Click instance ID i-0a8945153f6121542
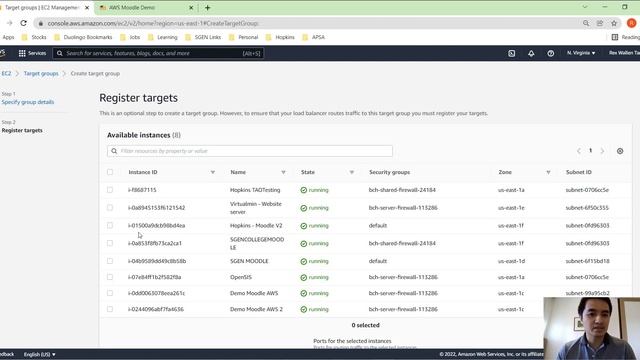 click(x=156, y=208)
